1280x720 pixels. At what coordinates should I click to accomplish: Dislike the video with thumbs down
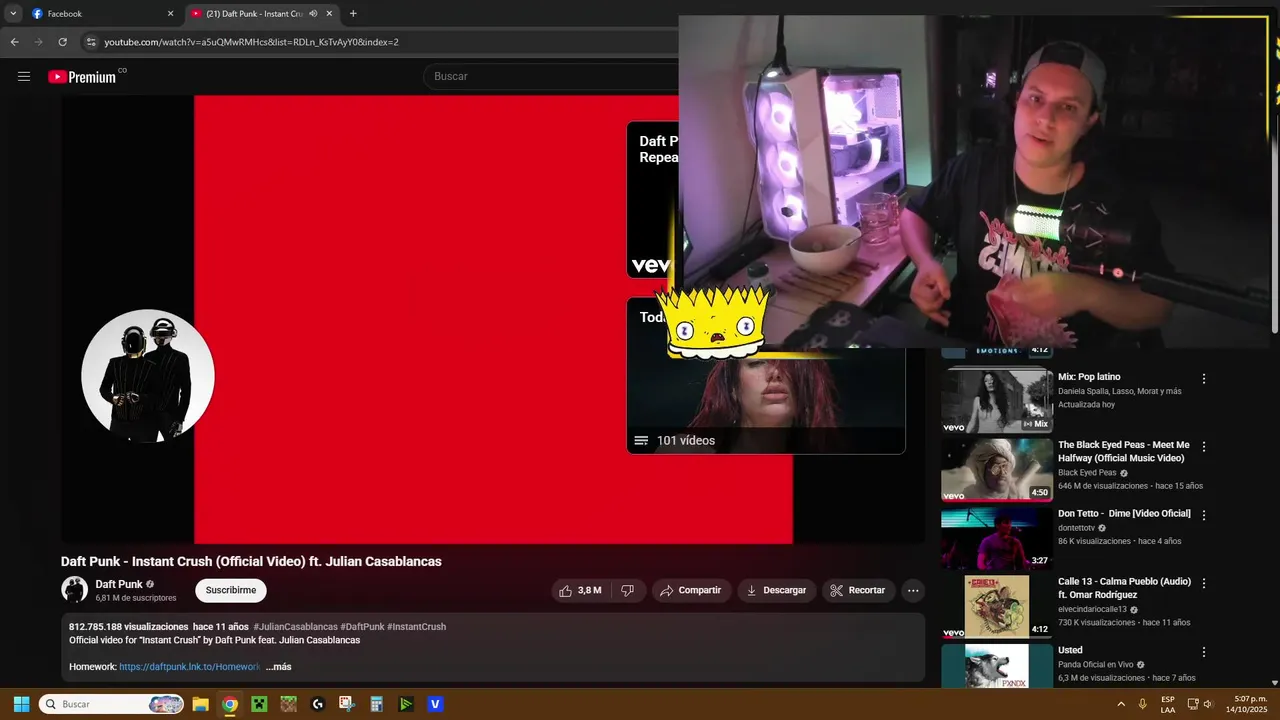(x=627, y=590)
